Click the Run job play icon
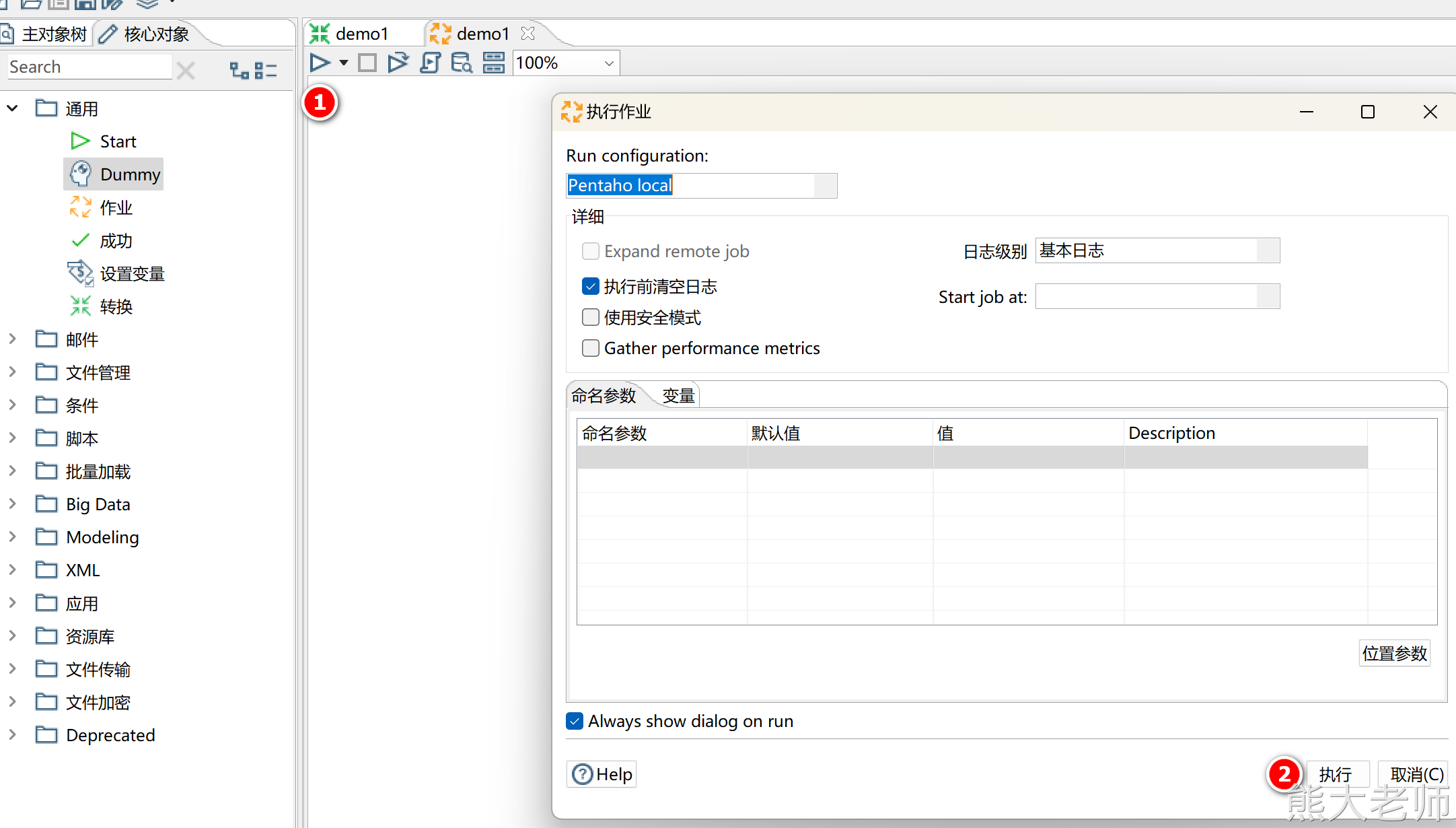 tap(320, 63)
